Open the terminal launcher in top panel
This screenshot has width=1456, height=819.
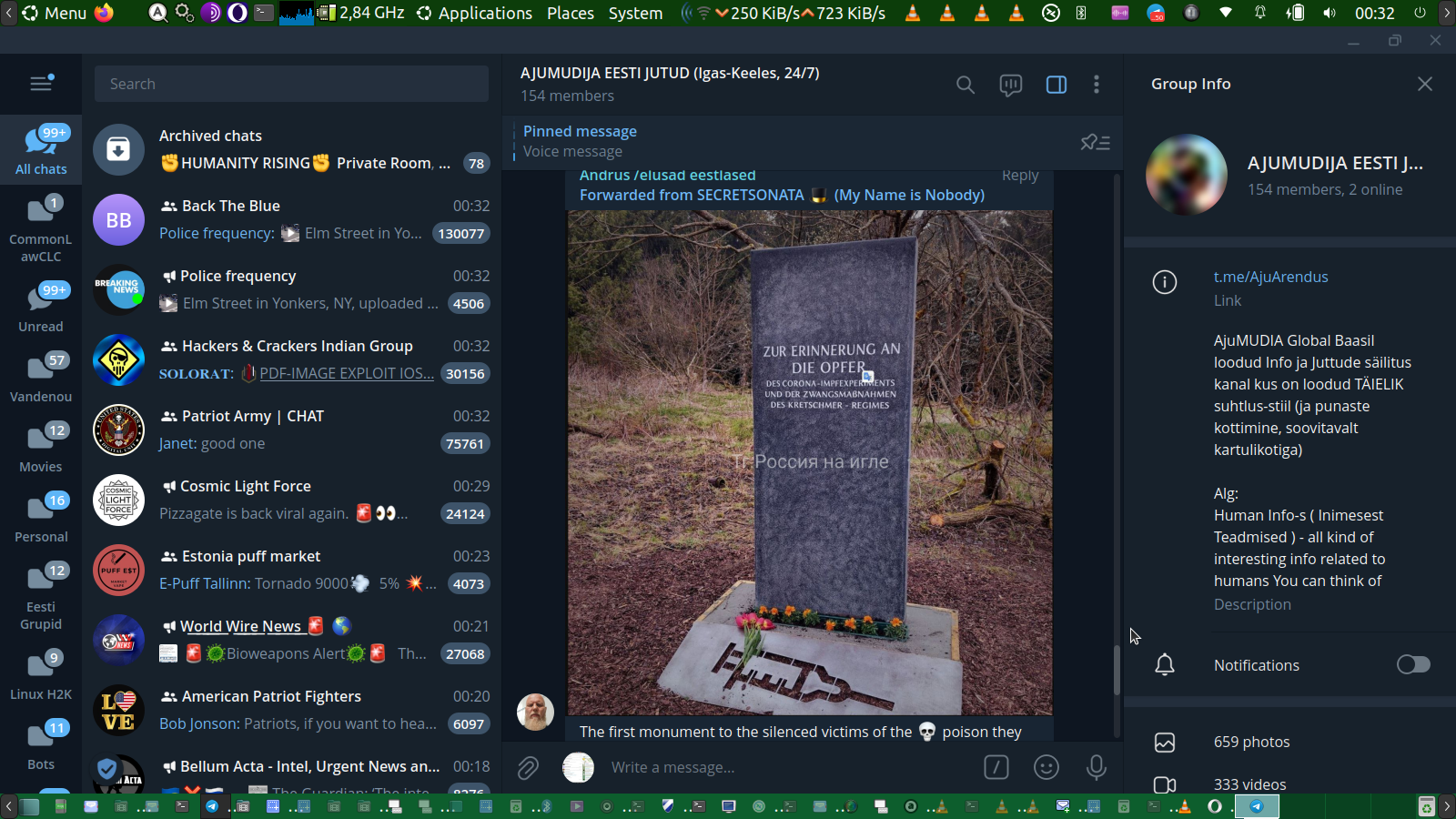pyautogui.click(x=264, y=13)
